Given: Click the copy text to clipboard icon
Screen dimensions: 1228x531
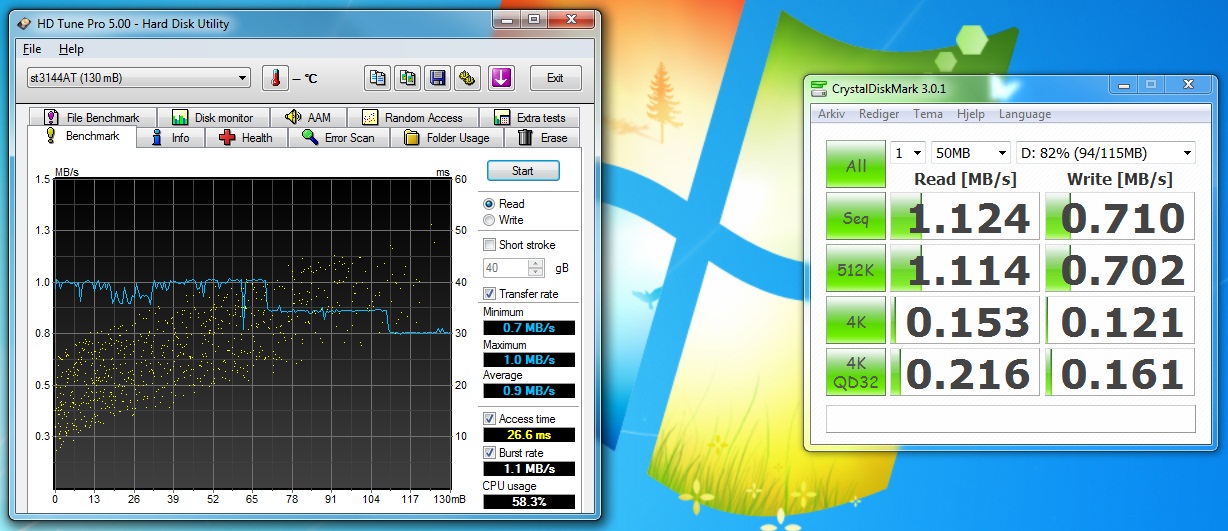Looking at the screenshot, I should [x=377, y=78].
